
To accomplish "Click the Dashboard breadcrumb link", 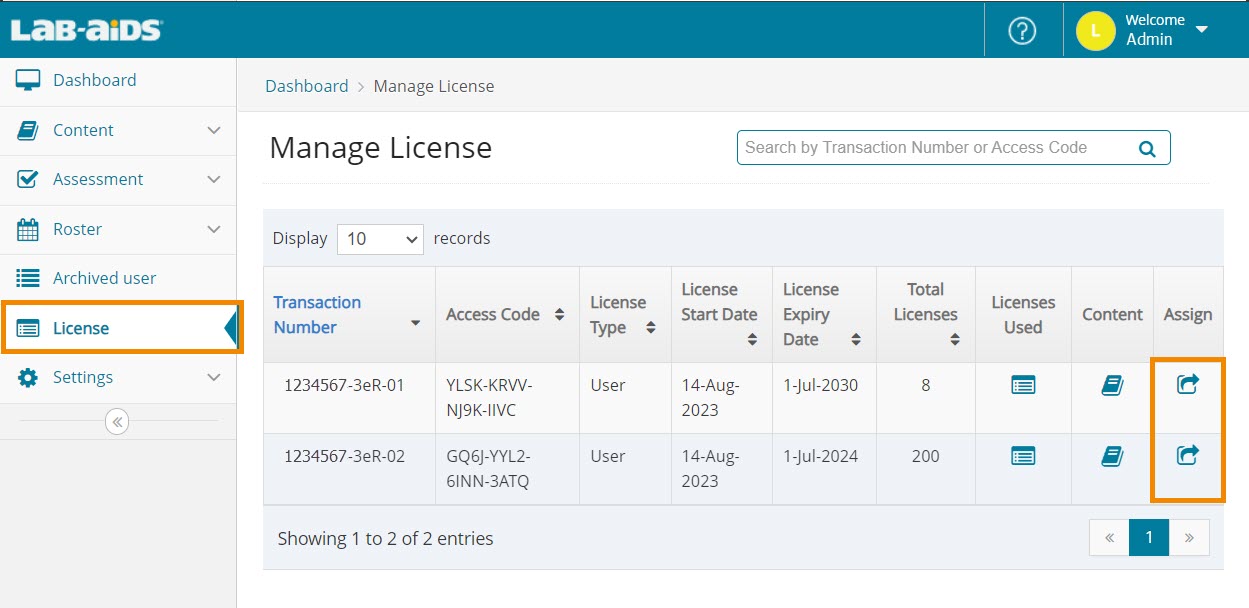I will tap(306, 86).
